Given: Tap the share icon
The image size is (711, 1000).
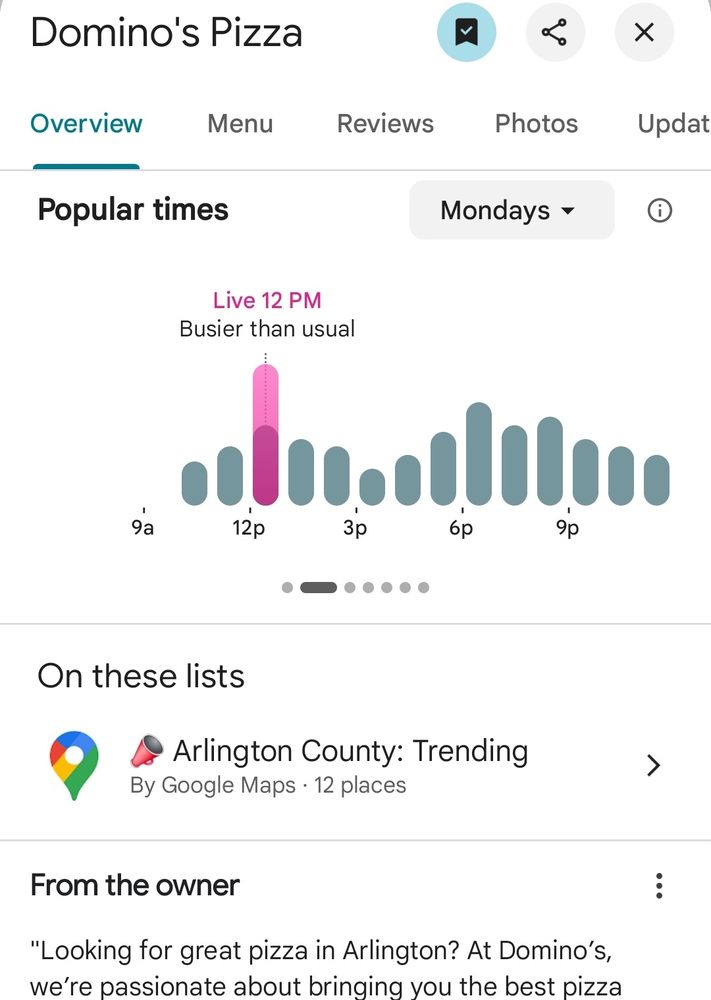Looking at the screenshot, I should click(555, 32).
